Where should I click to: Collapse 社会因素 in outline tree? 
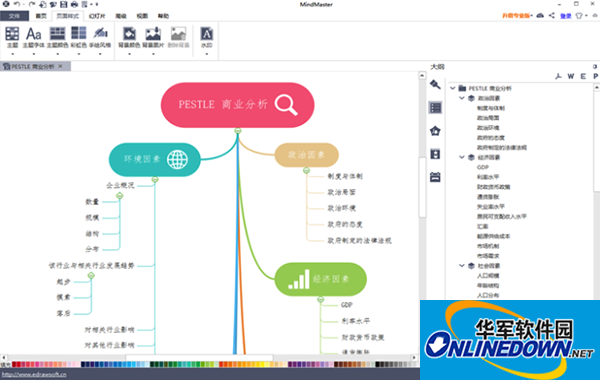[x=462, y=266]
